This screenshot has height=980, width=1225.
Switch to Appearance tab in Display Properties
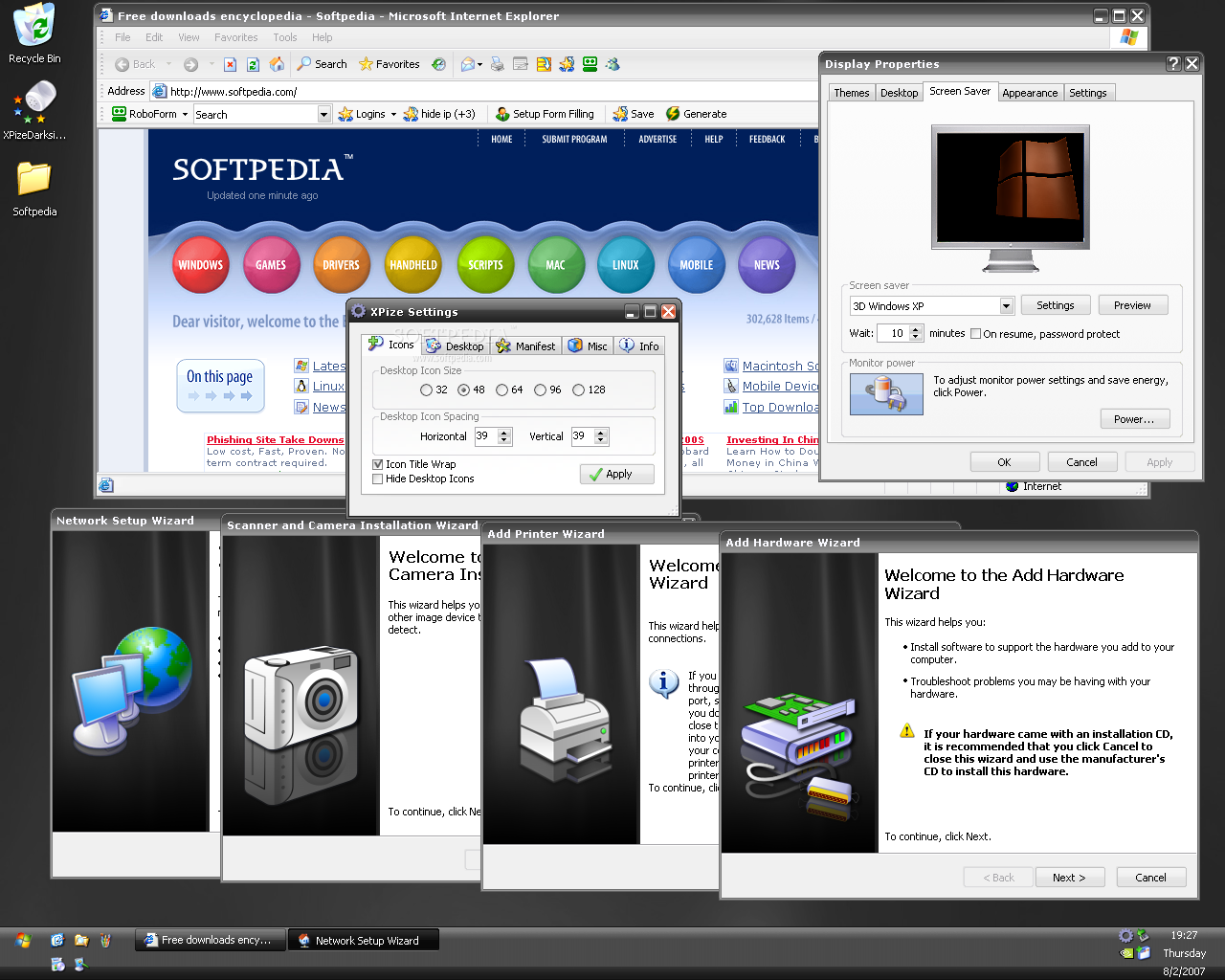[1030, 93]
